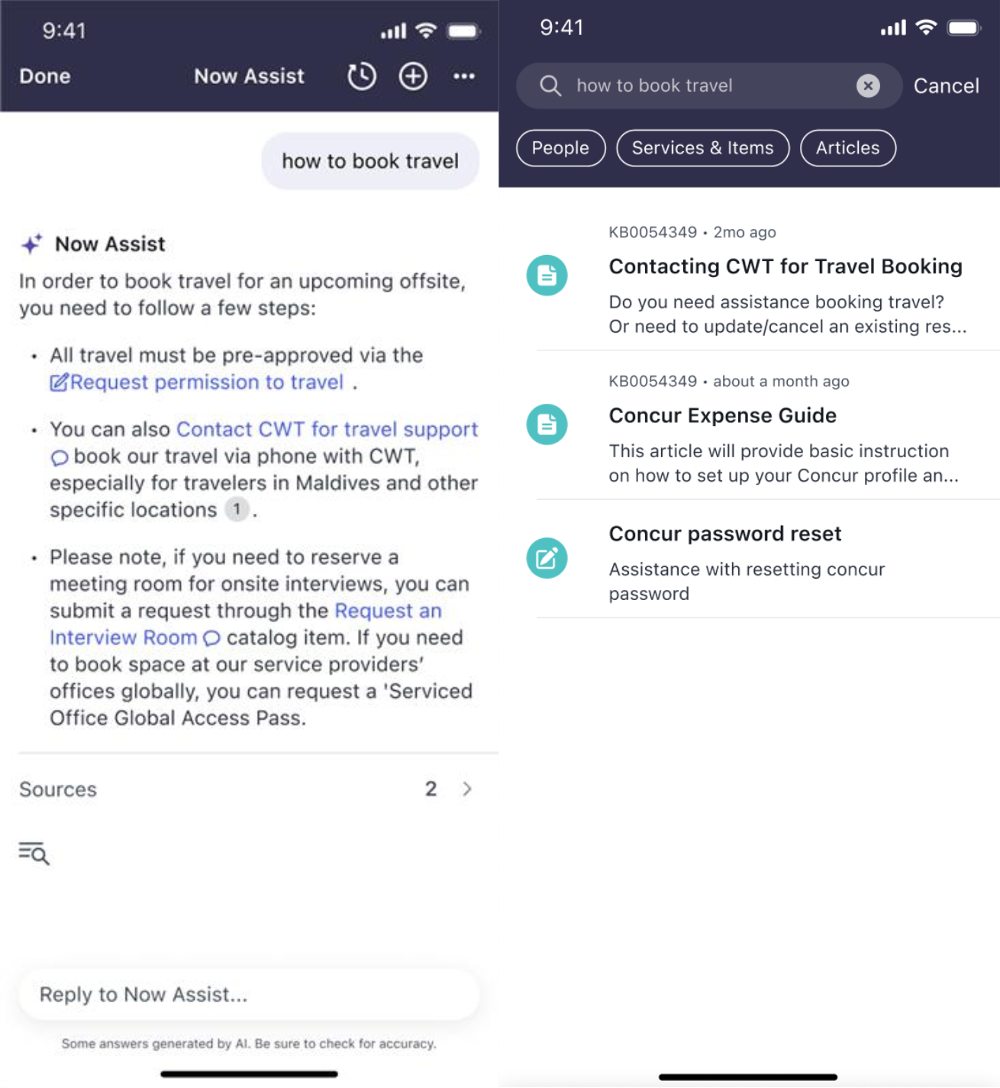Tap the Contacting CWT article document icon
This screenshot has width=1000, height=1088.
pos(547,275)
